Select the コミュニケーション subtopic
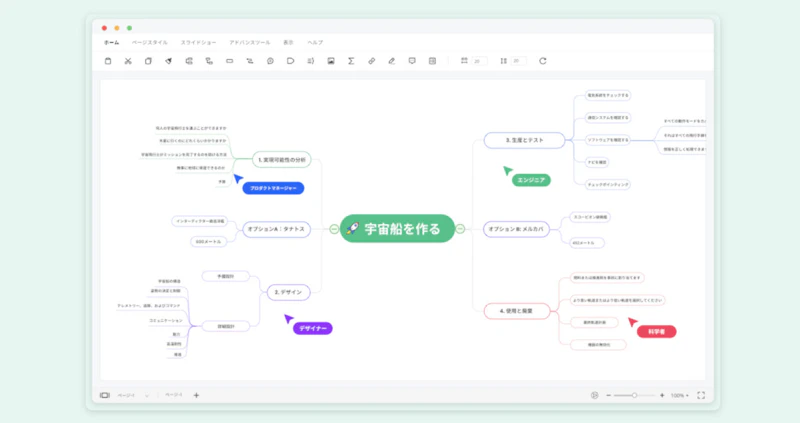The height and width of the screenshot is (423, 800). 166,320
